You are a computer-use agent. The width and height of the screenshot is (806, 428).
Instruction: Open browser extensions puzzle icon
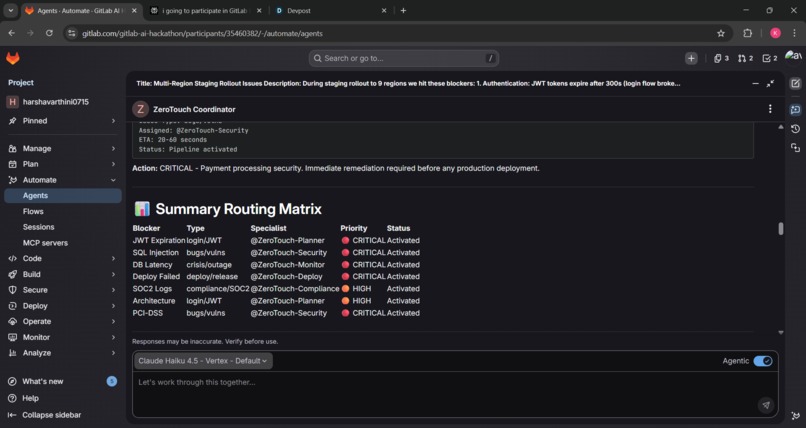747,33
